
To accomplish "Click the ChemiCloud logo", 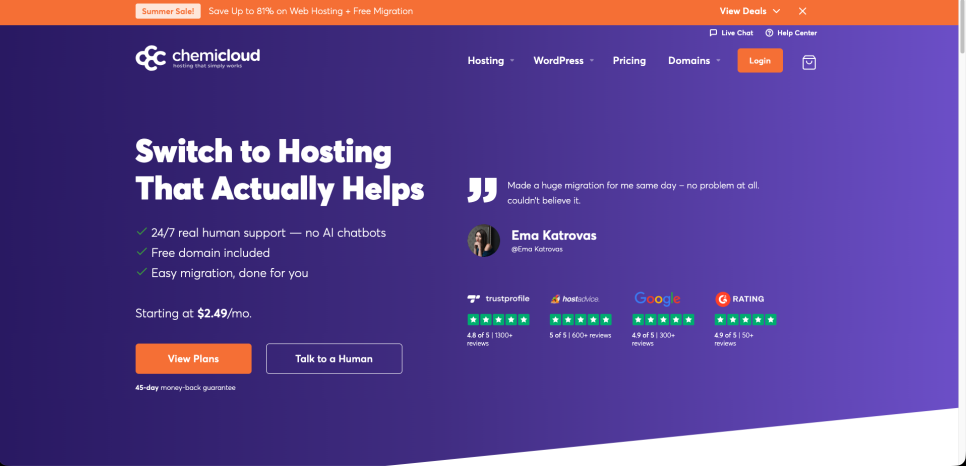I will [198, 58].
